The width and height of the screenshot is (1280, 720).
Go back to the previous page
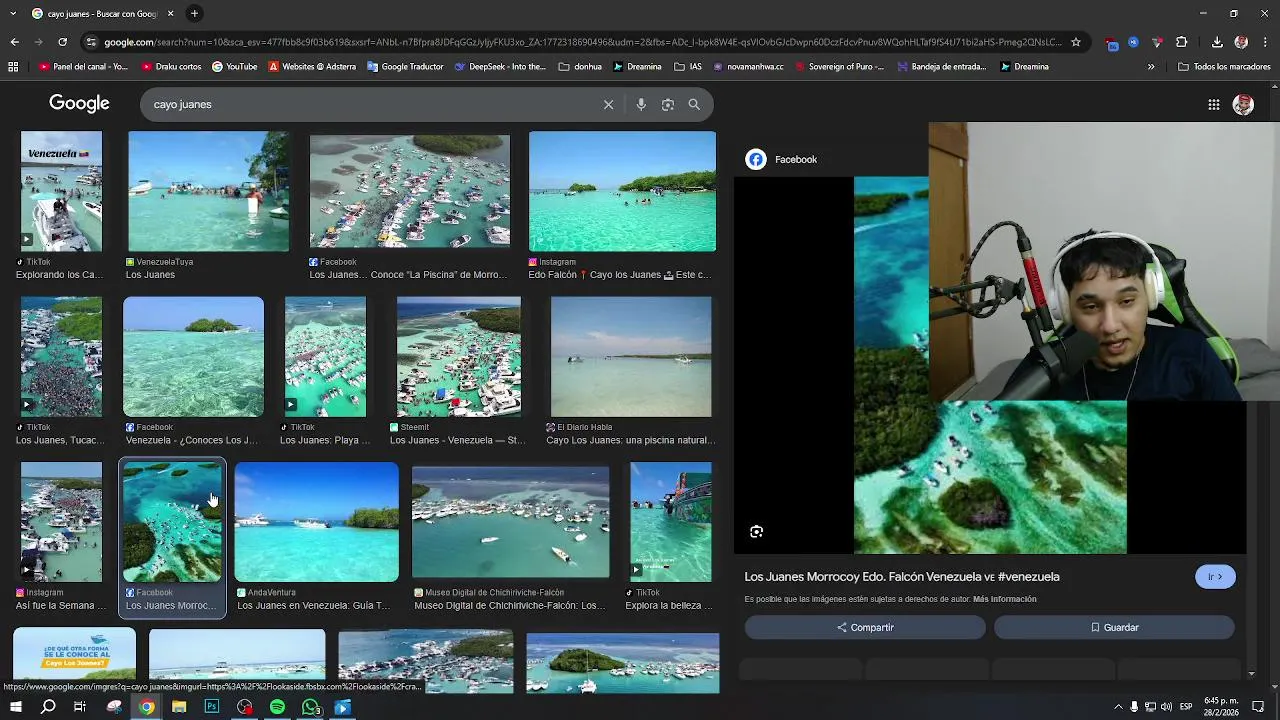[14, 42]
